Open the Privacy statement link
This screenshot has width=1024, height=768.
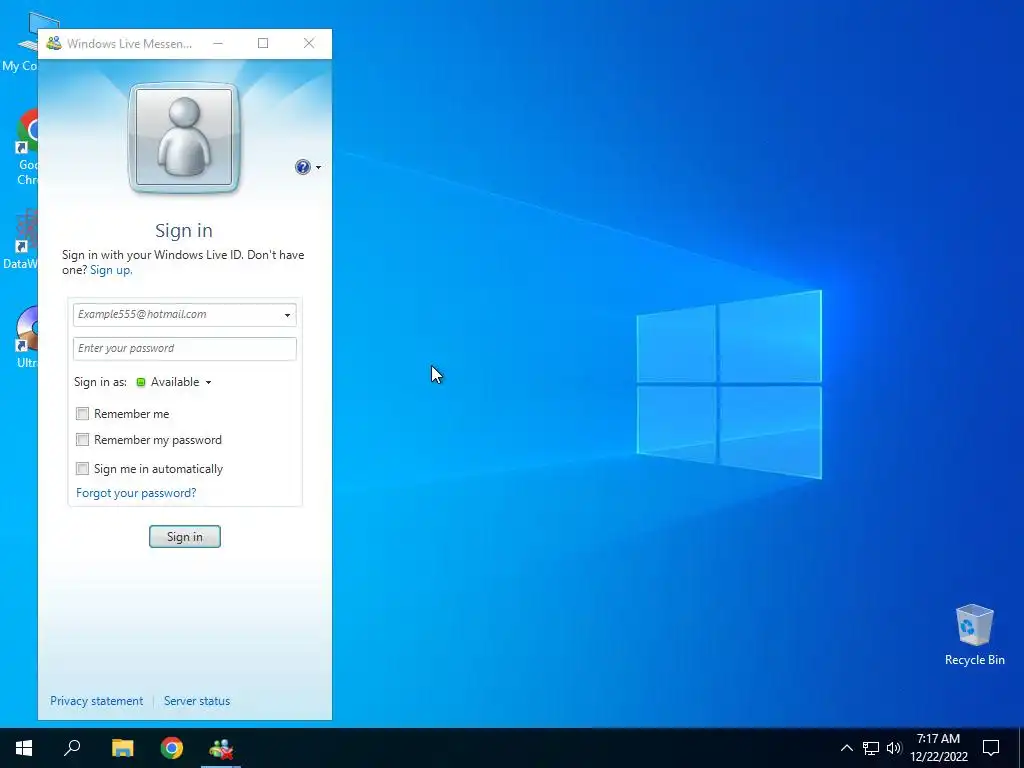(x=97, y=701)
